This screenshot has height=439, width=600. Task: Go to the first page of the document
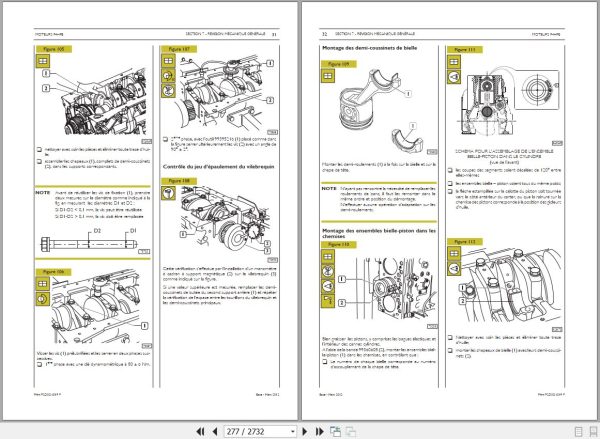(200, 431)
